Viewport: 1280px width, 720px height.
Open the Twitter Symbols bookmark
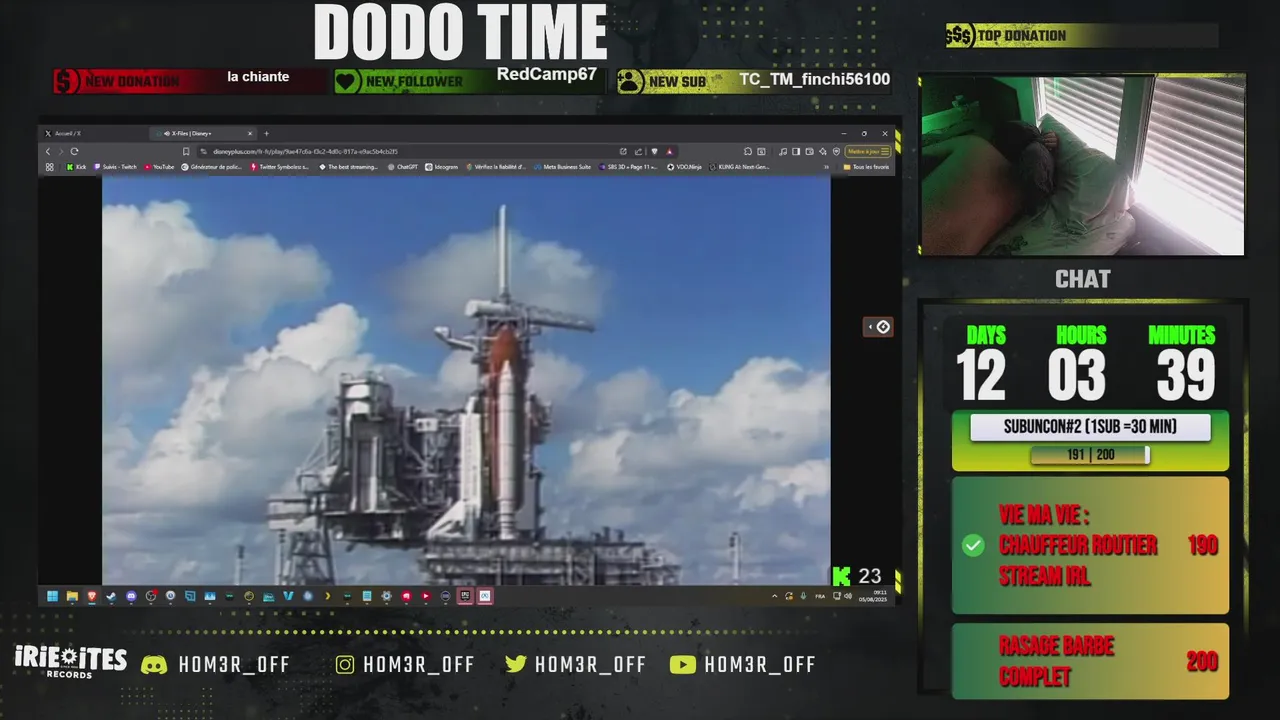280,167
